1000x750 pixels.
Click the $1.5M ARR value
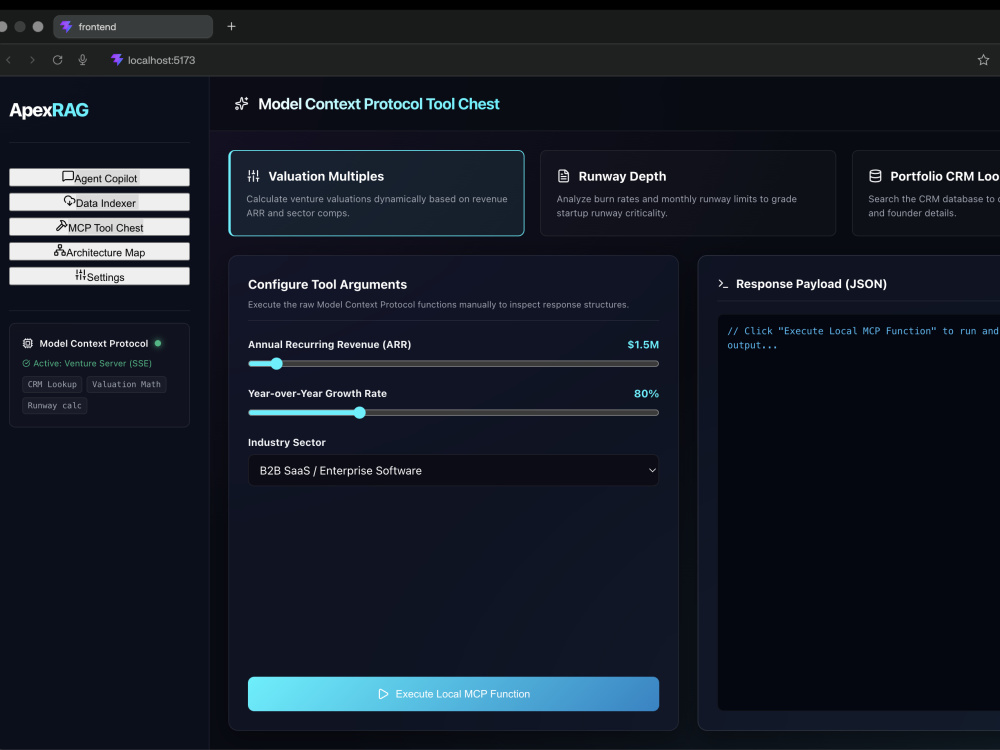click(x=643, y=344)
